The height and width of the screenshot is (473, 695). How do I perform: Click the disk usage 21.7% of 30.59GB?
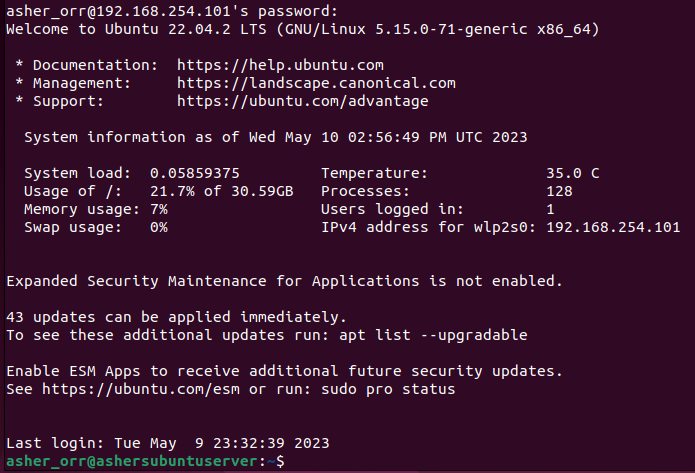point(222,192)
